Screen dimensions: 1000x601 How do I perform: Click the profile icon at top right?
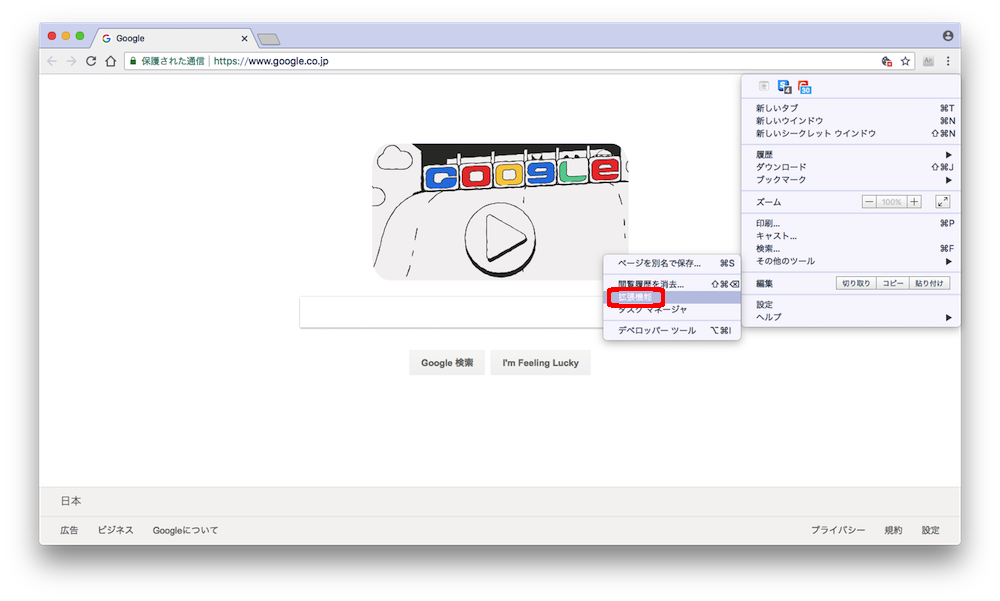pyautogui.click(x=946, y=35)
